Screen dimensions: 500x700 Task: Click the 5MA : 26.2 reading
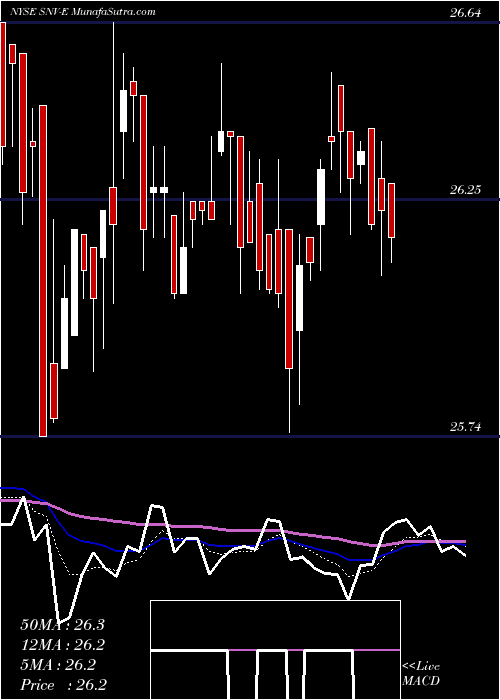click(58, 665)
